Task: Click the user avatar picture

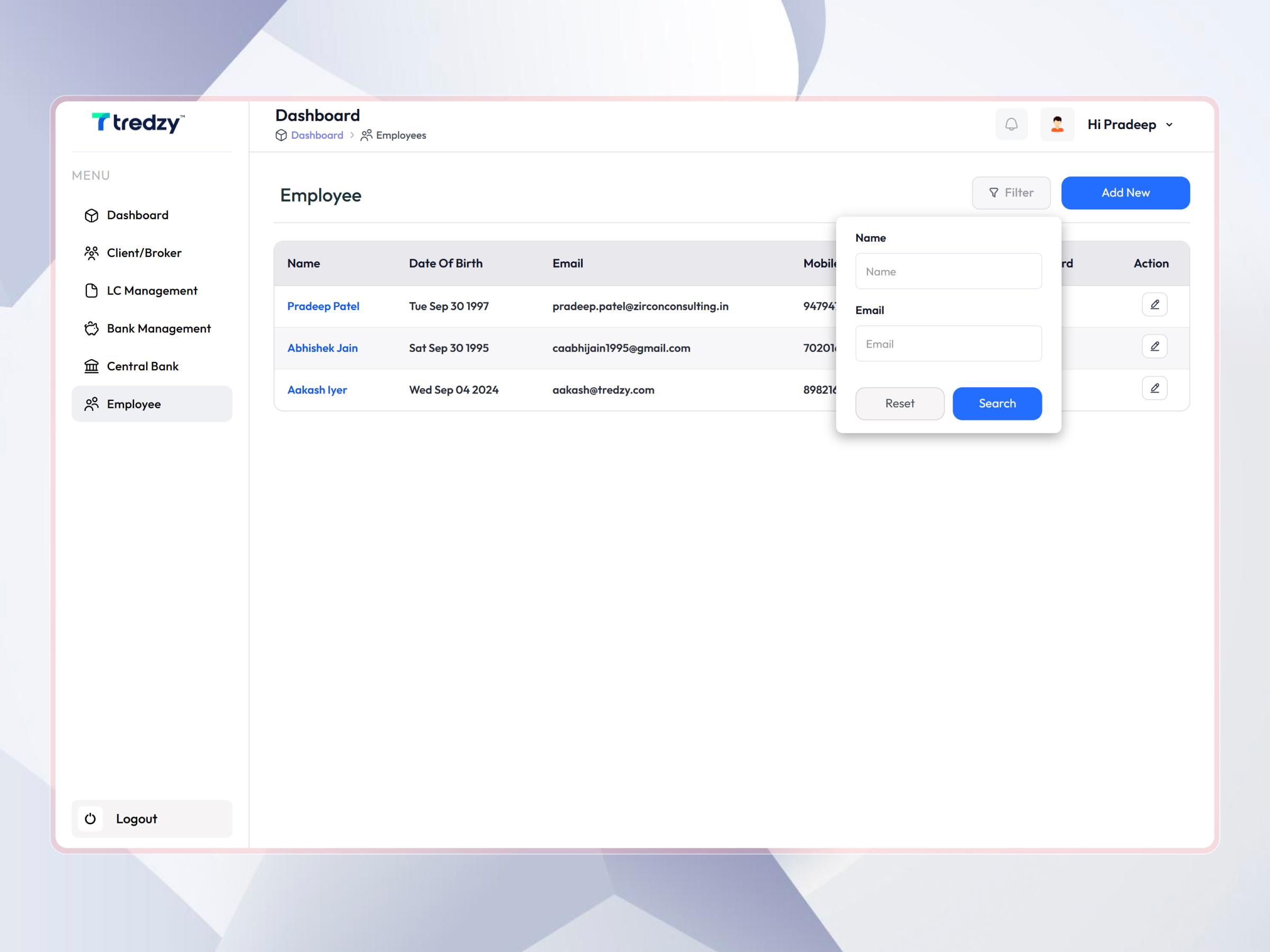Action: pos(1057,124)
